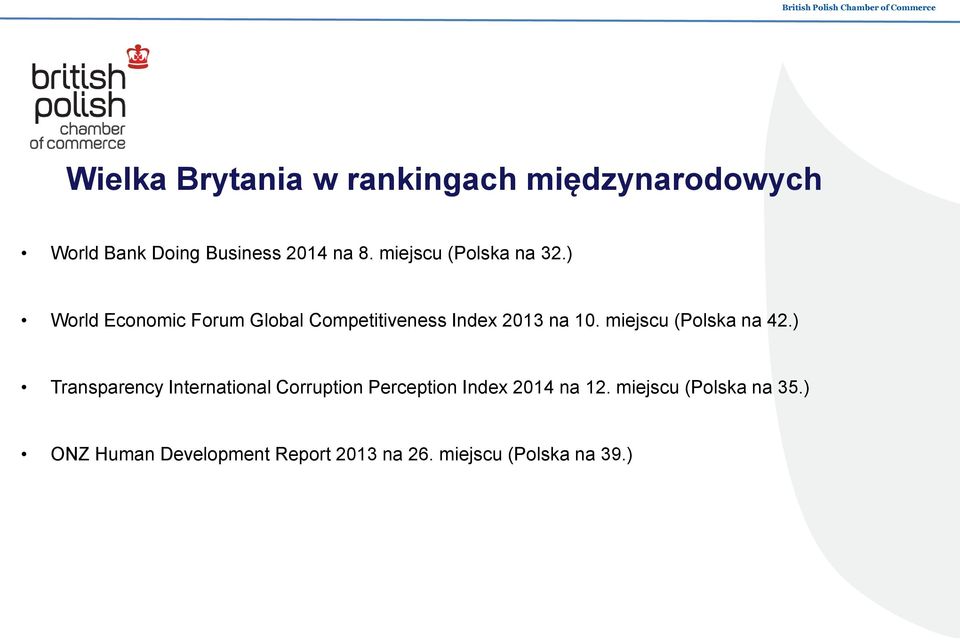Viewport: 960px width, 640px height.
Task: Click the 'British Polish Chamber of Commerce' header text
Action: (x=858, y=7)
